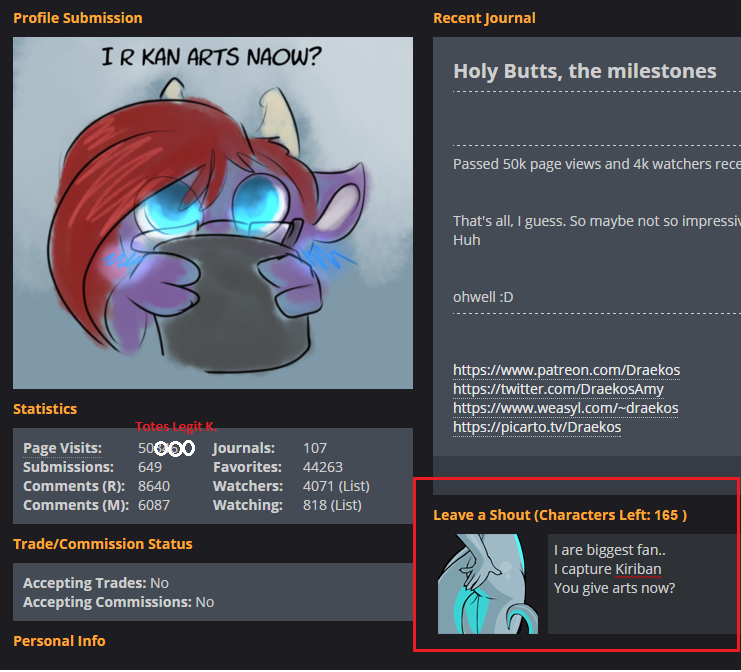Open the profile submission artwork image
741x672 pixels.
click(213, 213)
